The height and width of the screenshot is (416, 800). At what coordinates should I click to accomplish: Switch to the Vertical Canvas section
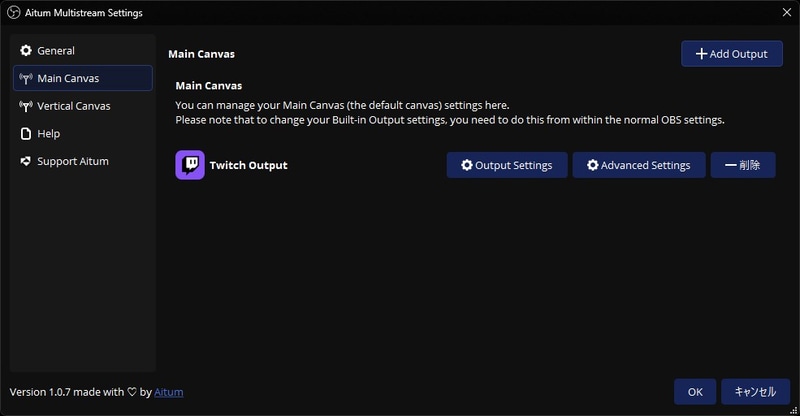point(83,106)
